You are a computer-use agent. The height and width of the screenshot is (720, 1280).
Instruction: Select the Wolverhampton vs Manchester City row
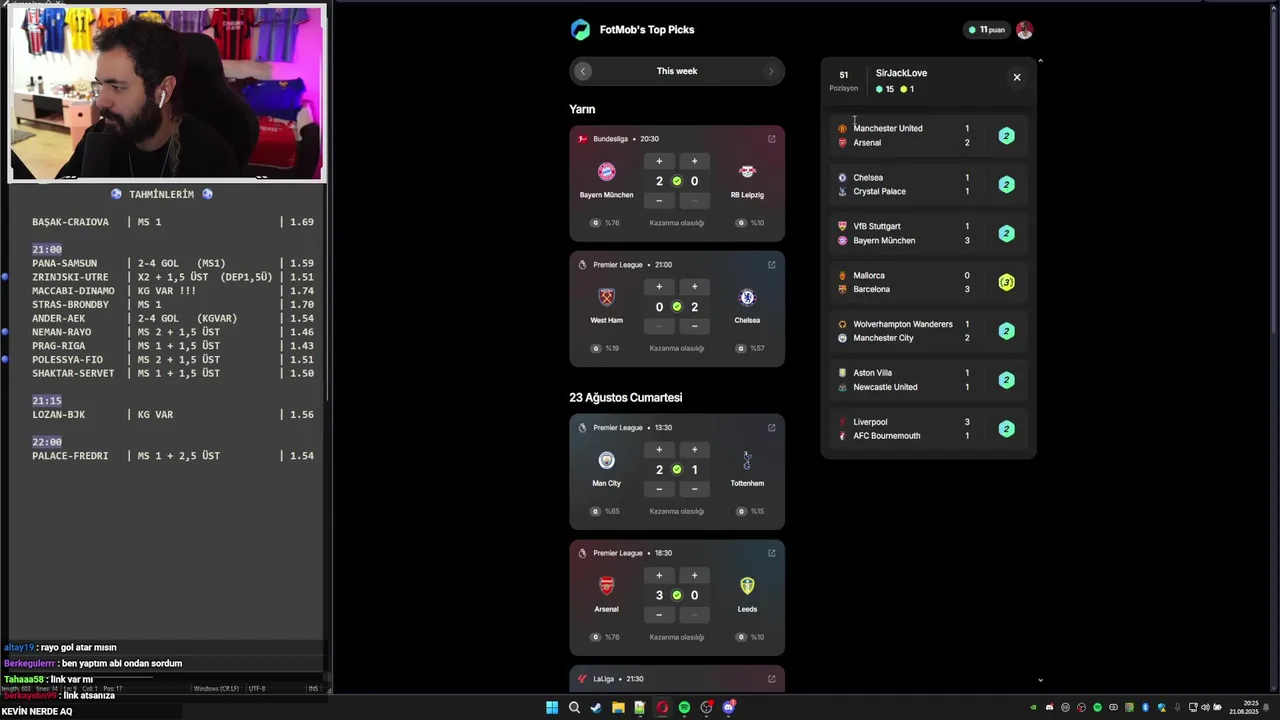click(x=929, y=331)
